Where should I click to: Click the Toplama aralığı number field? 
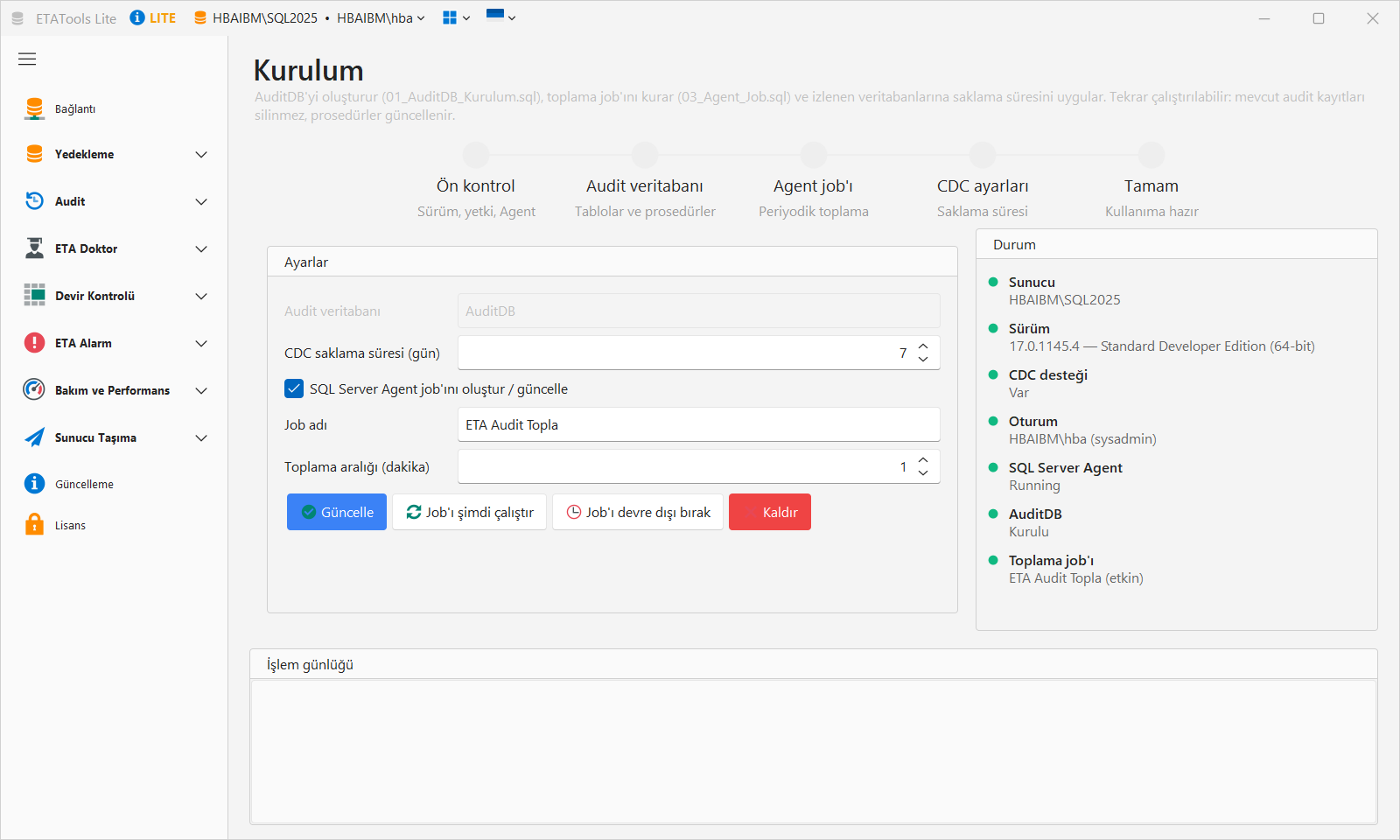pyautogui.click(x=699, y=466)
